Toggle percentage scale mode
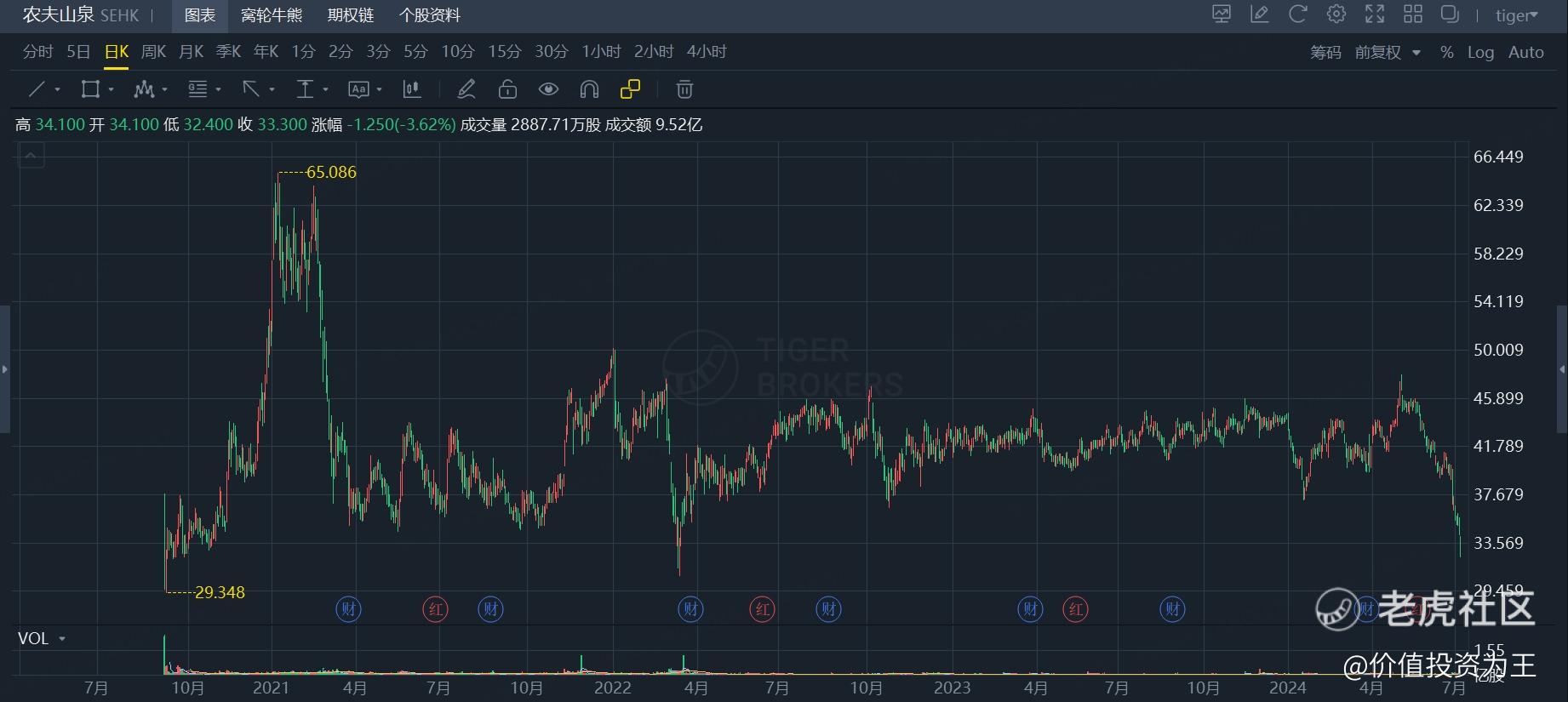Screen dimensions: 1568x702 coord(1447,52)
